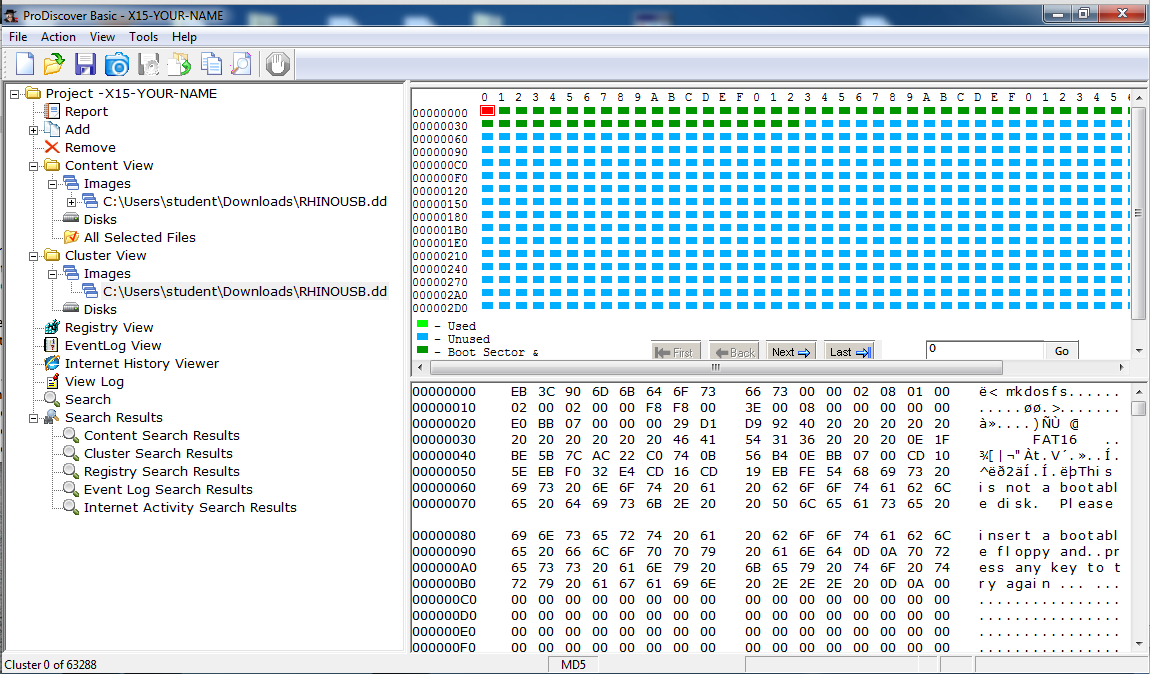Image resolution: width=1150 pixels, height=674 pixels.
Task: Select Disks under Cluster View
Action: click(100, 309)
